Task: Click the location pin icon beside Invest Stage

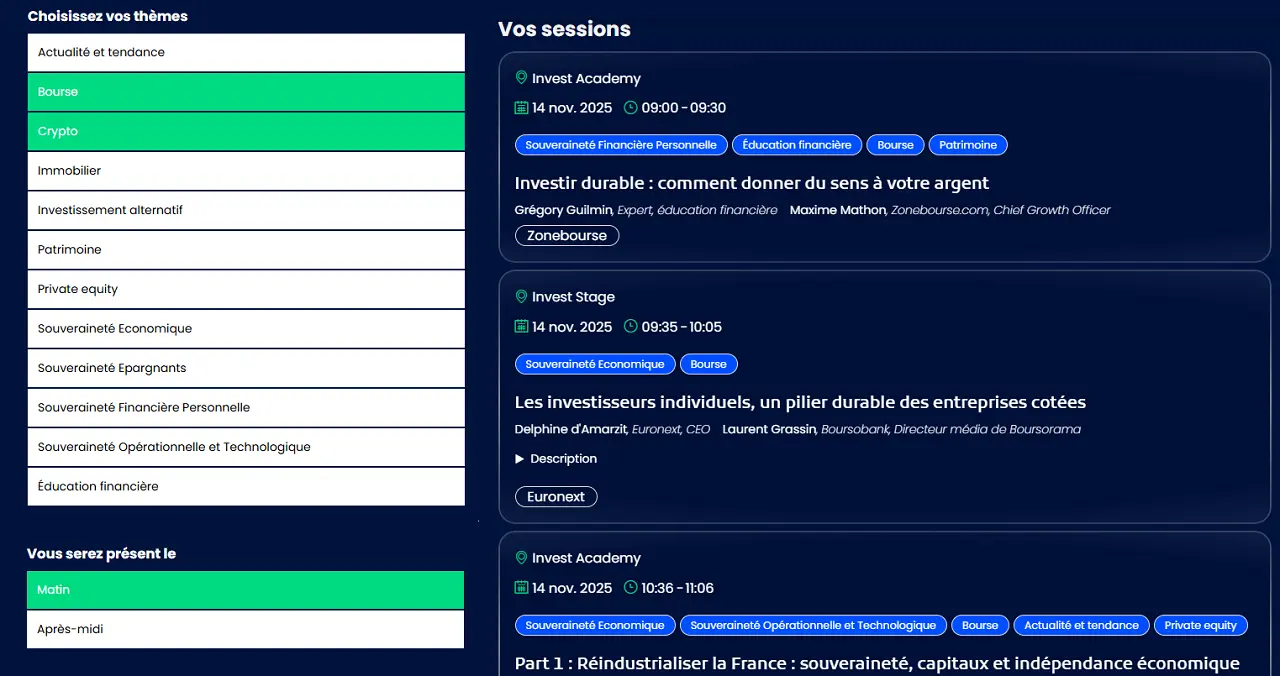Action: pyautogui.click(x=521, y=296)
